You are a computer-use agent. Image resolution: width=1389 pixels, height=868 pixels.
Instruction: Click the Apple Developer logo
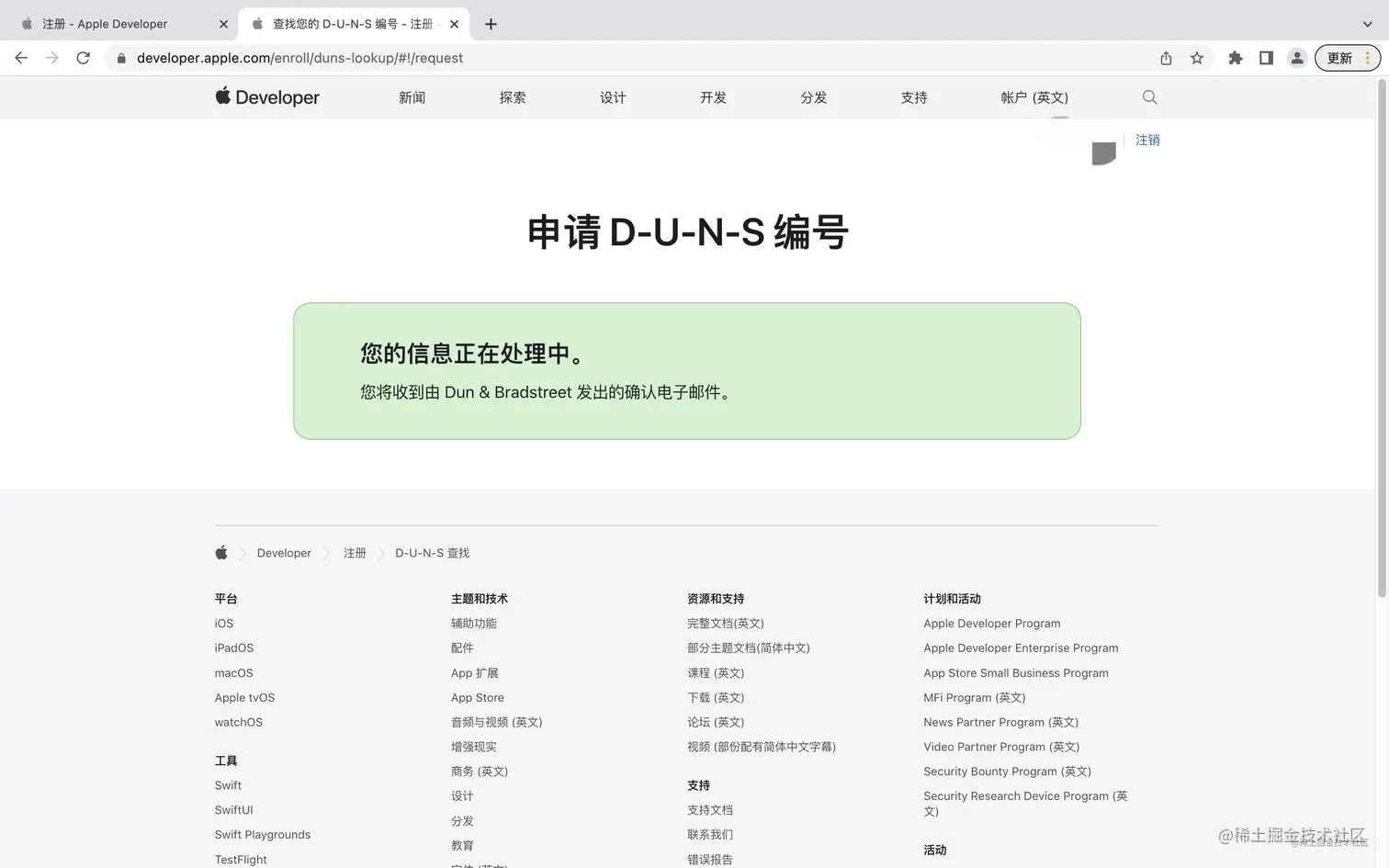pos(267,97)
